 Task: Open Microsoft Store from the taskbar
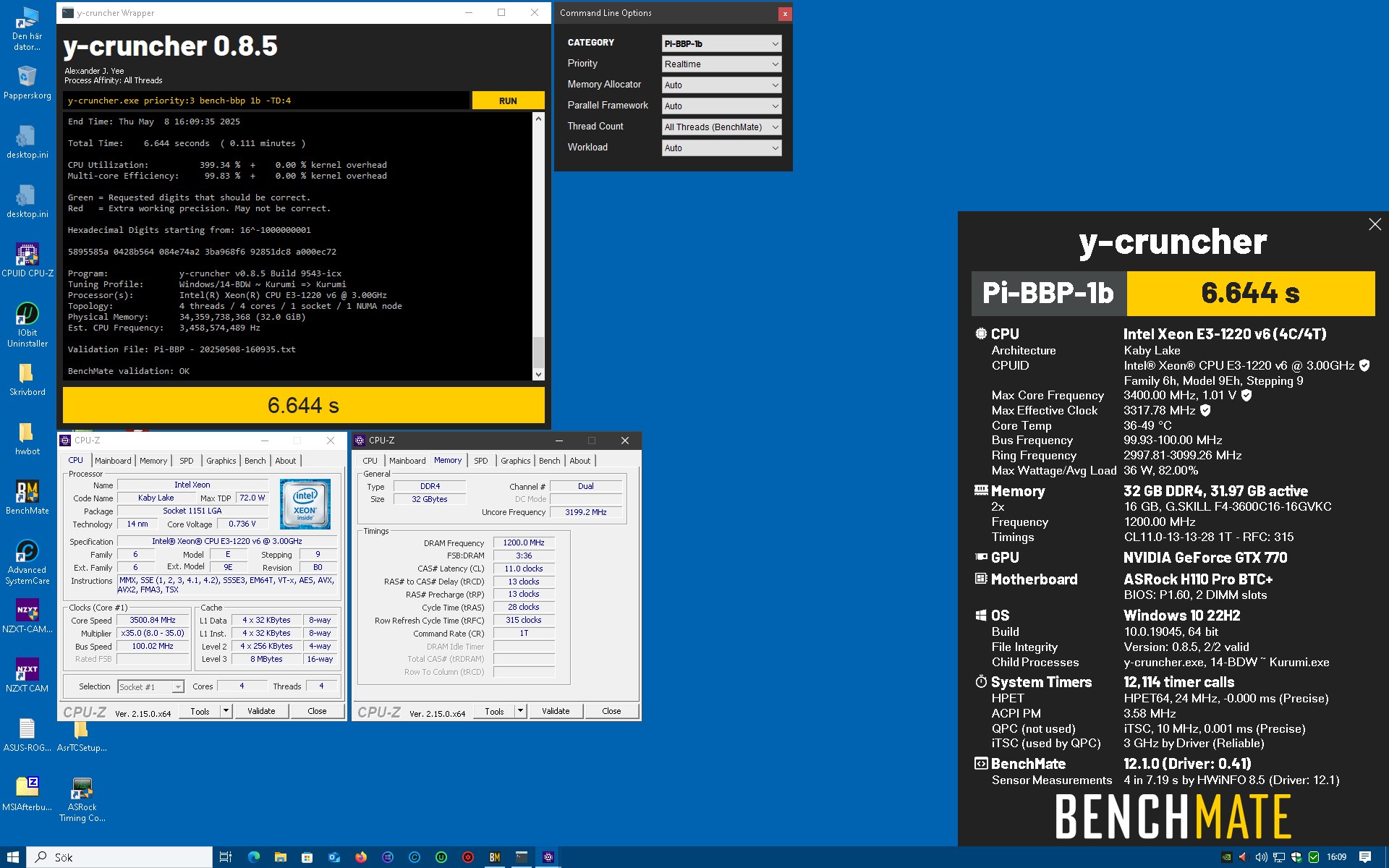307,857
